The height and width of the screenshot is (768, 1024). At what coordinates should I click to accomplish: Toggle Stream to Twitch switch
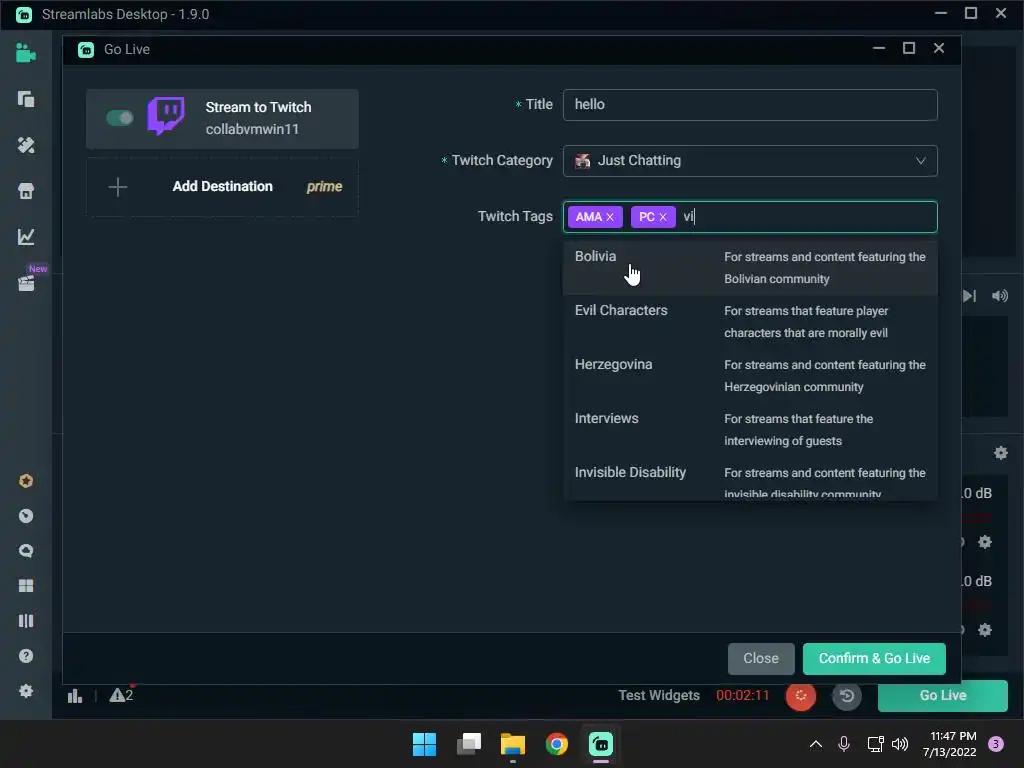[120, 118]
